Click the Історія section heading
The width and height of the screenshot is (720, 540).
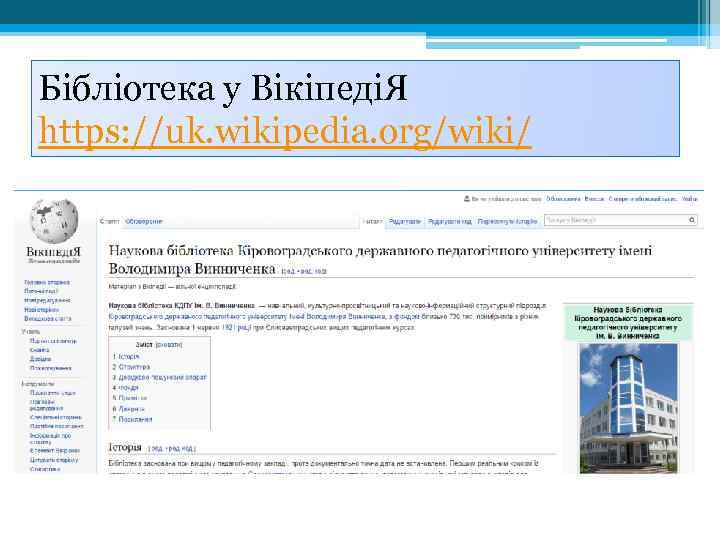(125, 447)
